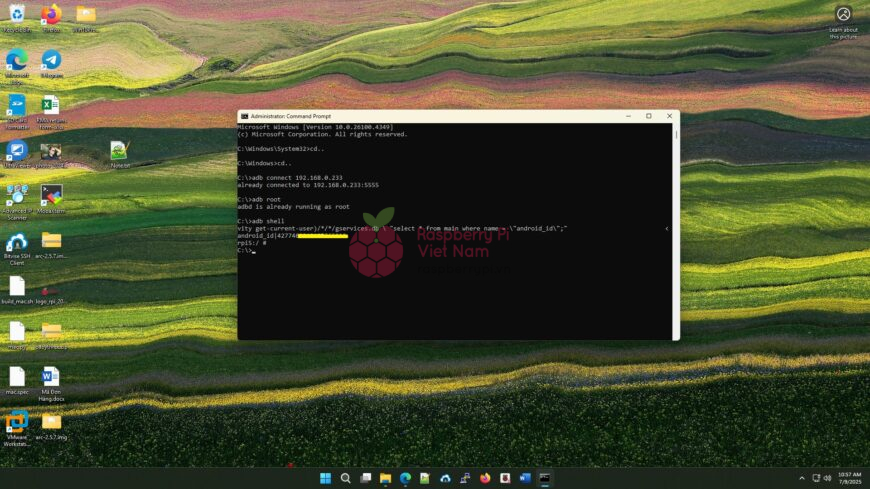The image size is (870, 489).
Task: Select the VMware Workstation desktop icon
Action: (17, 421)
